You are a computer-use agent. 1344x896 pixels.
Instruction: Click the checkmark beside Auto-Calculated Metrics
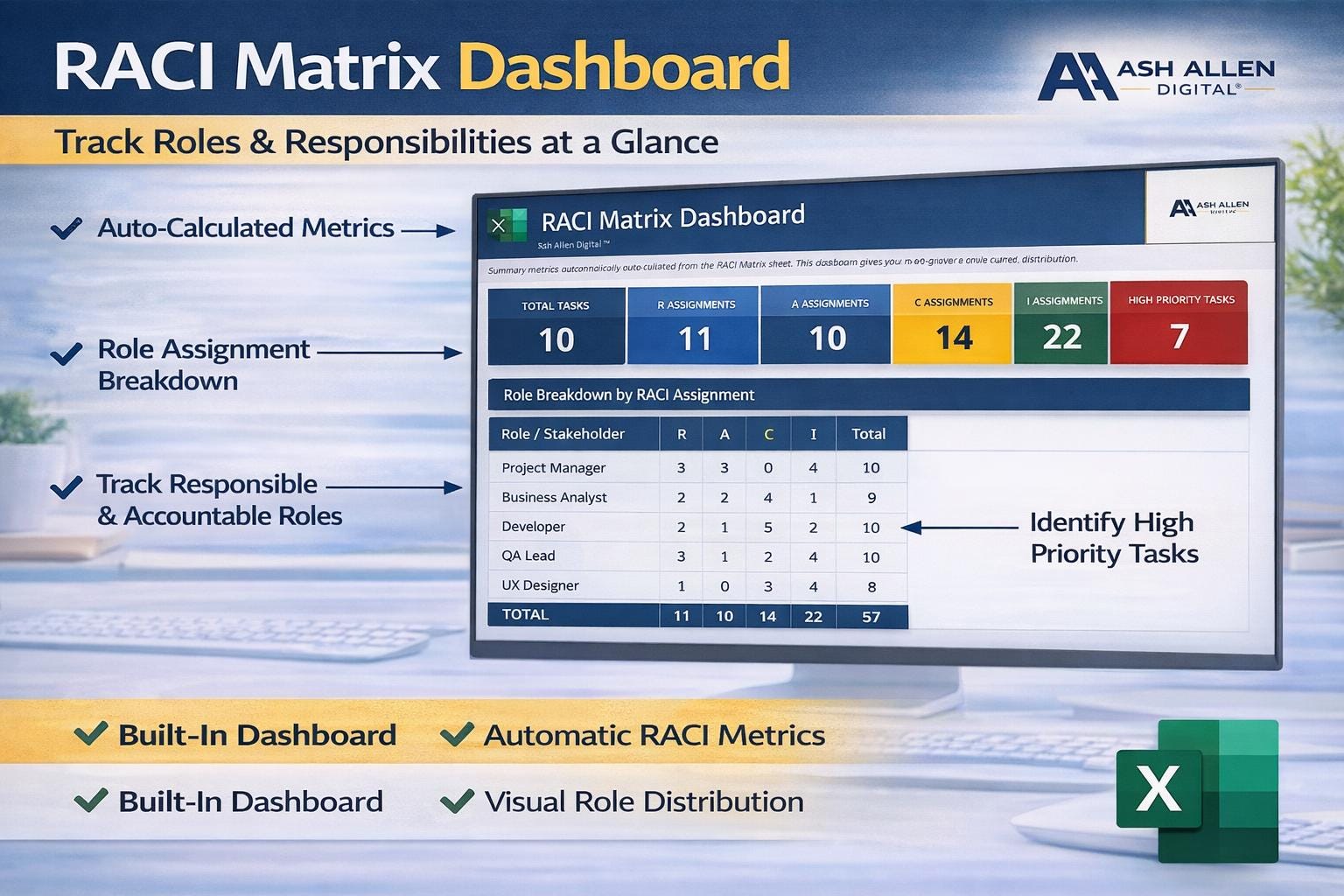point(66,228)
